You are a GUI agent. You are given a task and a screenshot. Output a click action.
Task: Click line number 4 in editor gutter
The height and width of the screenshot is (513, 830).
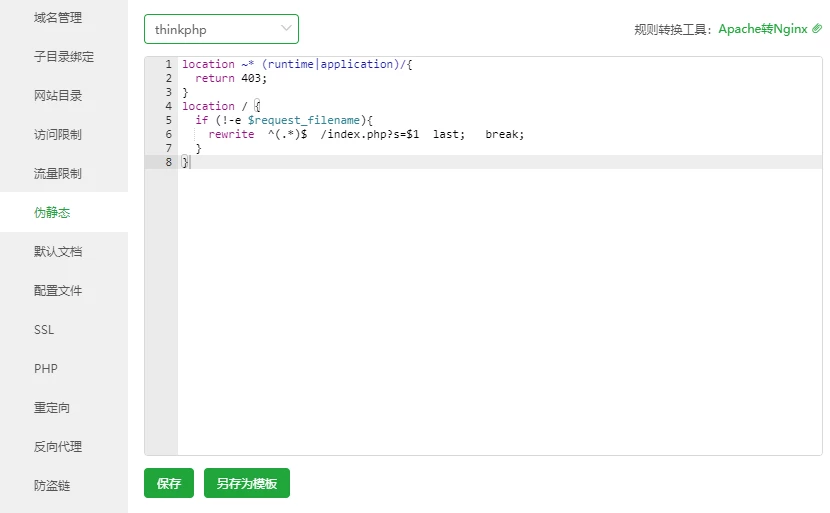tap(168, 106)
